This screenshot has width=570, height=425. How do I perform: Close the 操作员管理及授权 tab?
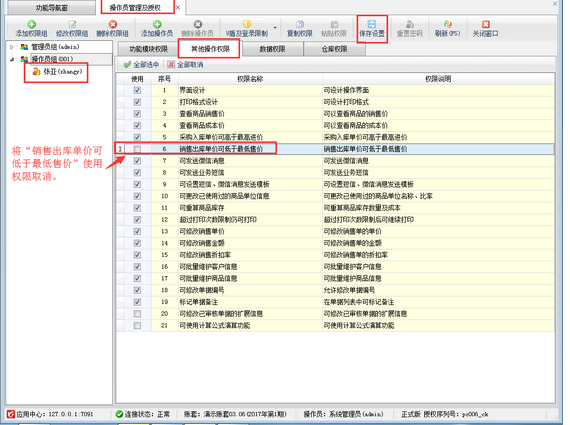click(x=178, y=8)
